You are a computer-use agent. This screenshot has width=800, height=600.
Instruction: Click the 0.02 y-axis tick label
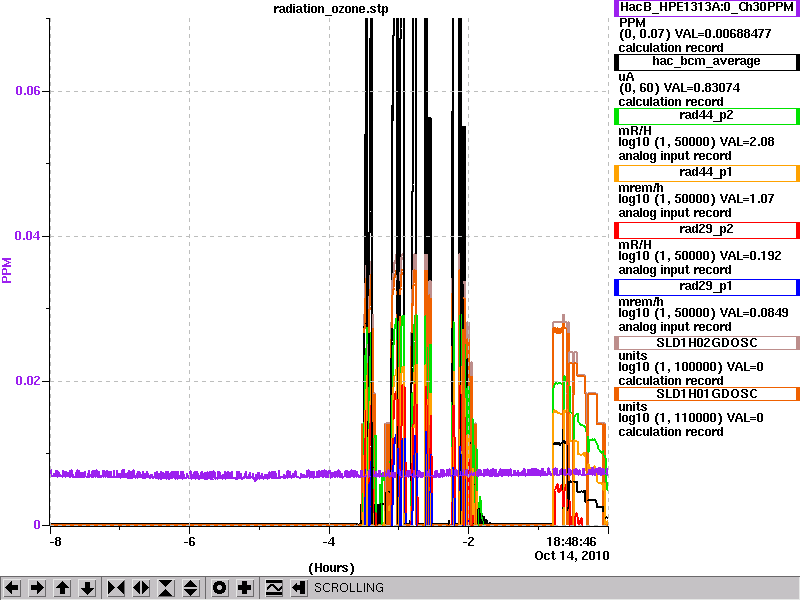tap(28, 381)
